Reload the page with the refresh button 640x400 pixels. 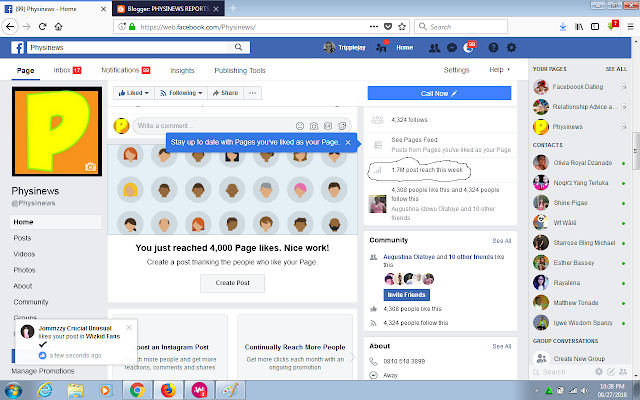[42, 27]
